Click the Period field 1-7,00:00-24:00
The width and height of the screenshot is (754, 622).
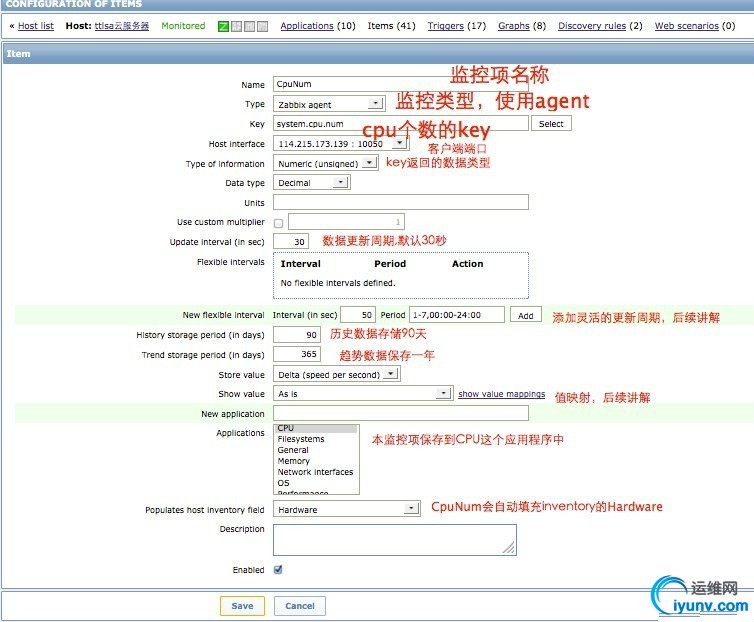click(456, 315)
